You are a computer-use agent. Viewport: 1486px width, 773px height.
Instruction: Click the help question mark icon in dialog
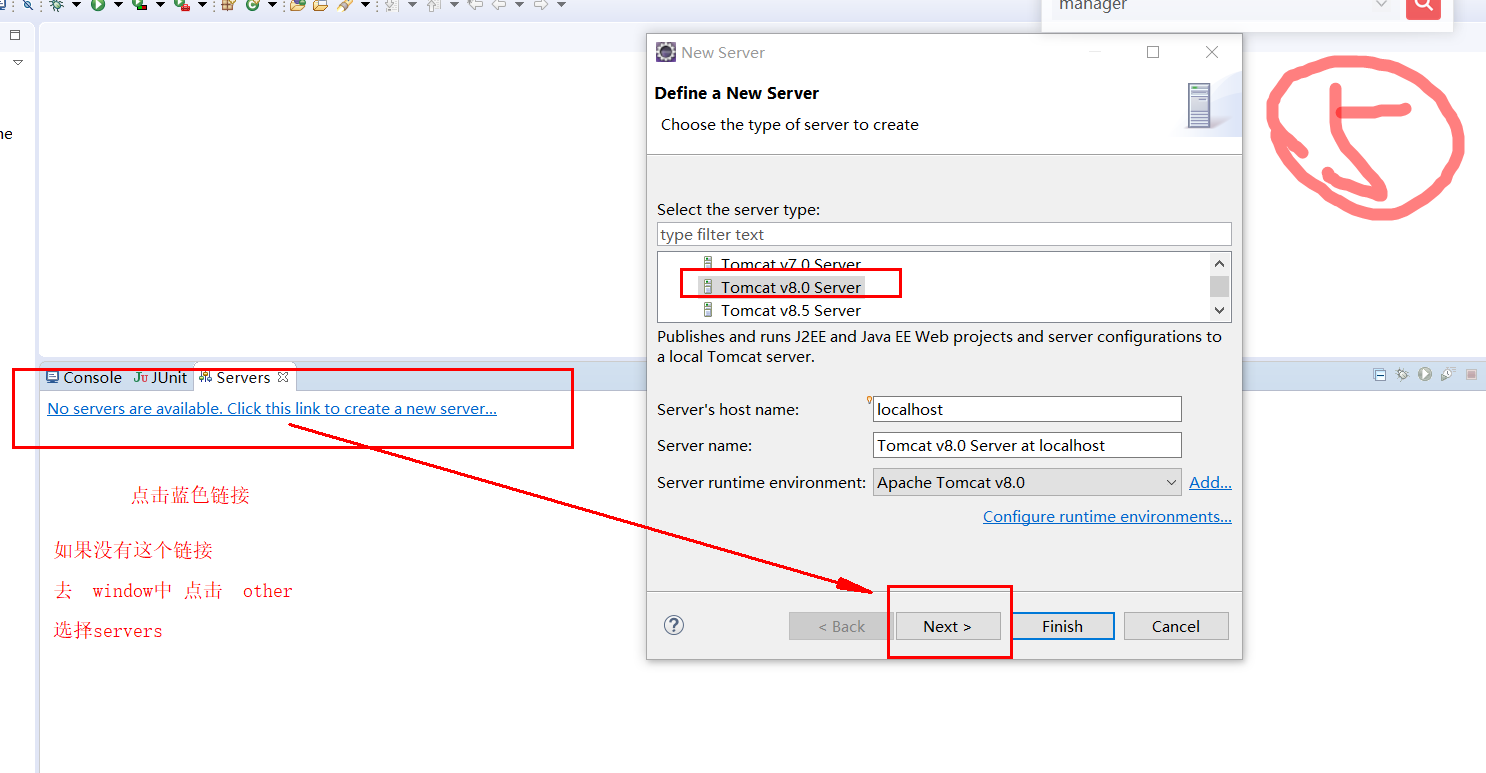click(x=674, y=625)
